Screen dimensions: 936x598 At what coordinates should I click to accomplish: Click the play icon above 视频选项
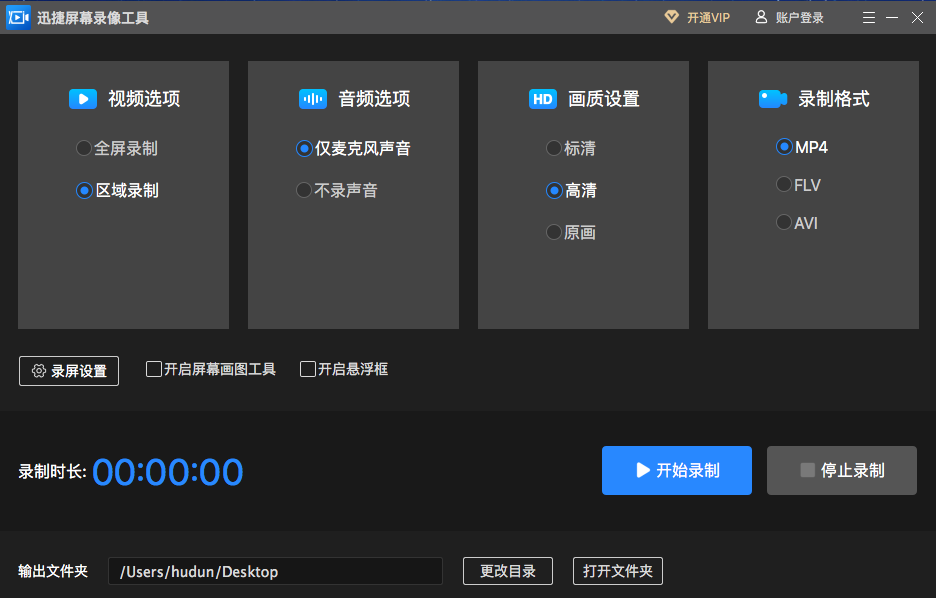[82, 99]
